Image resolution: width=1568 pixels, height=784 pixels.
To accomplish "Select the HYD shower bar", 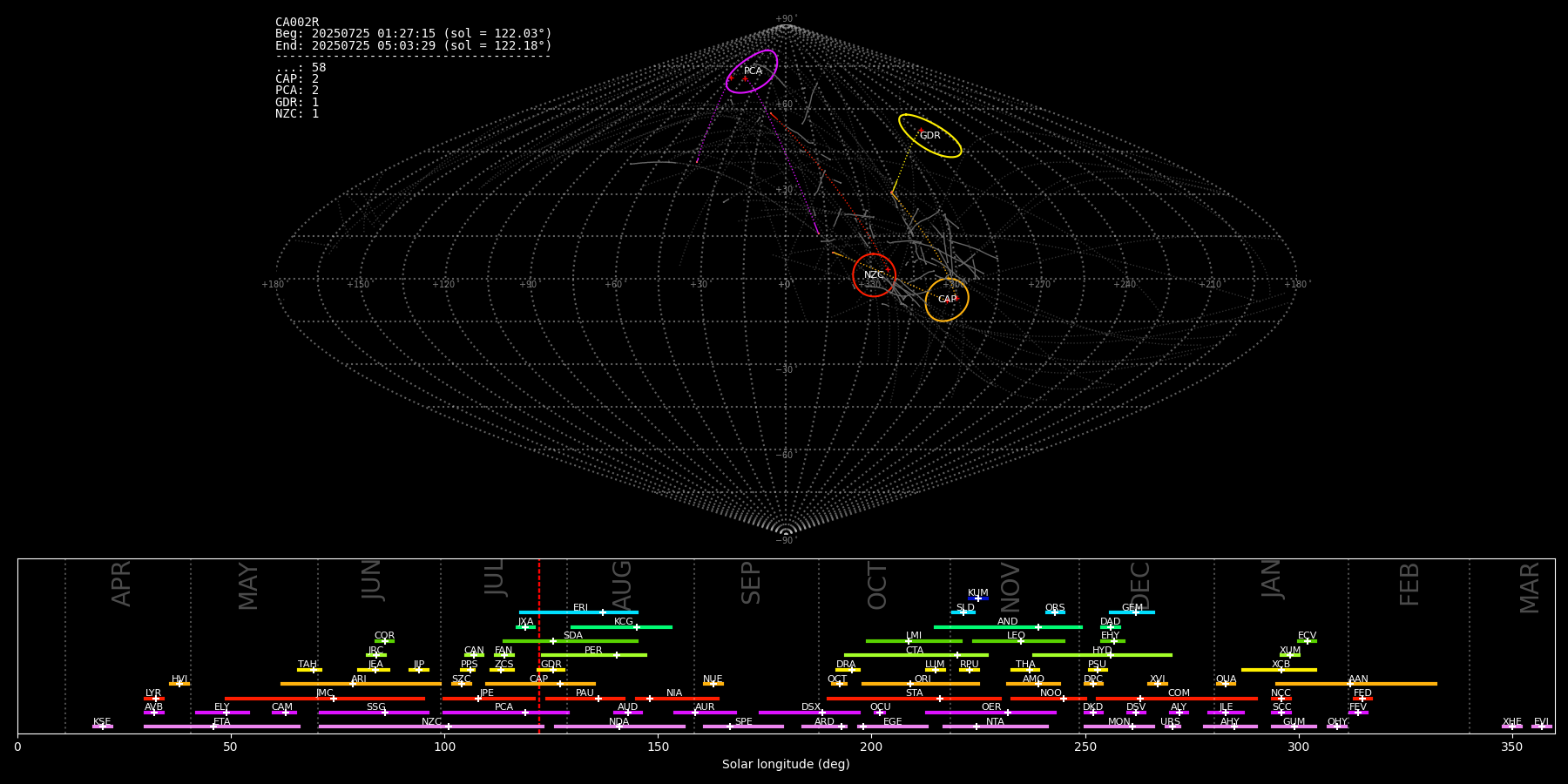I will pos(1102,655).
